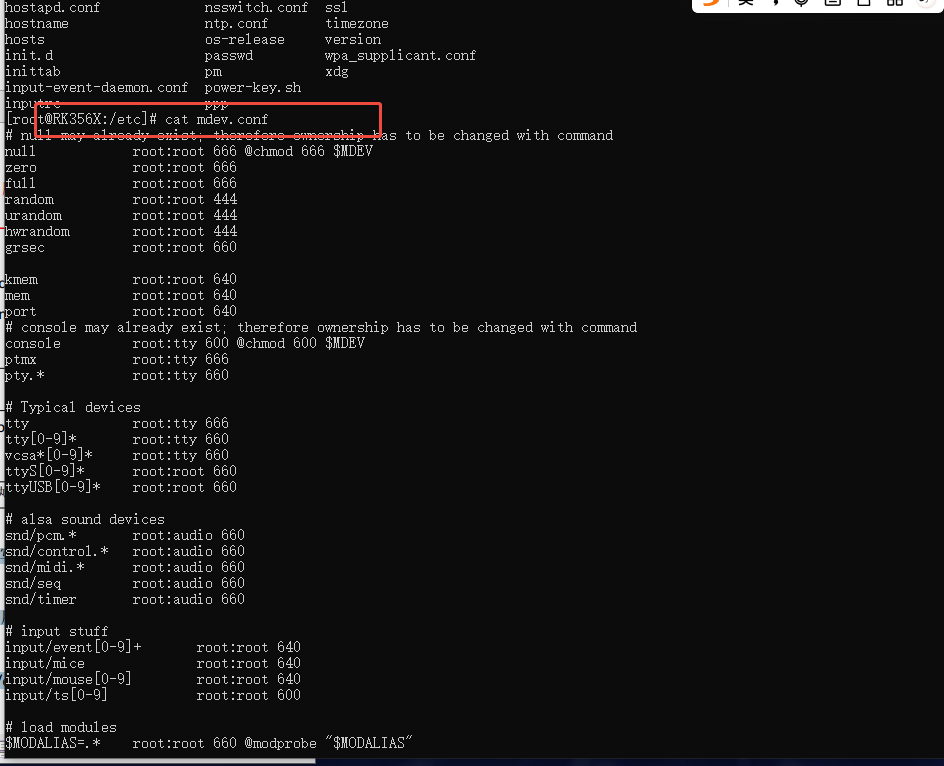This screenshot has height=766, width=944.
Task: Click the horizontal scrollbar at terminal bottom
Action: point(158,761)
